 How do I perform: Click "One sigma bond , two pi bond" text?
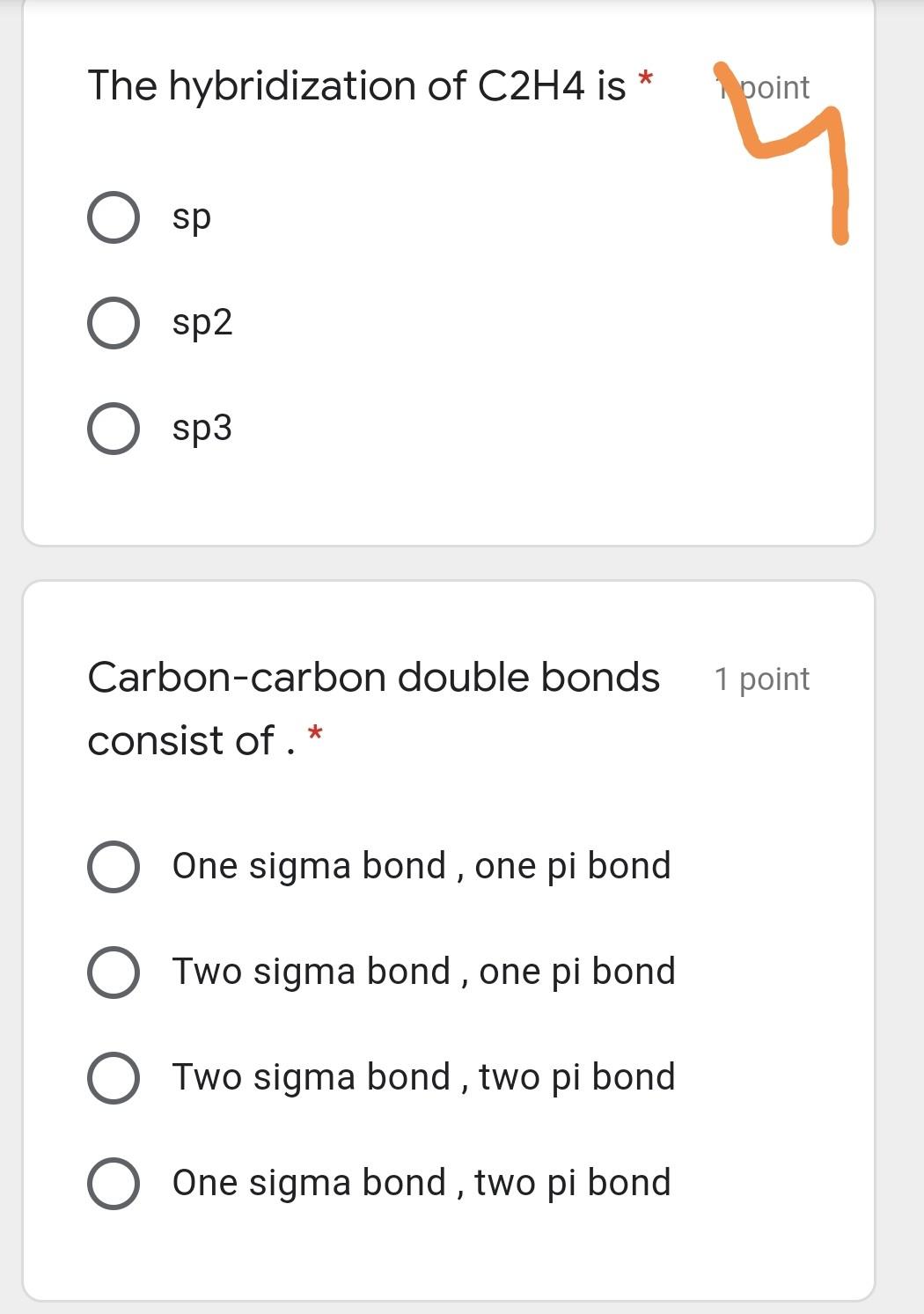coord(422,1183)
